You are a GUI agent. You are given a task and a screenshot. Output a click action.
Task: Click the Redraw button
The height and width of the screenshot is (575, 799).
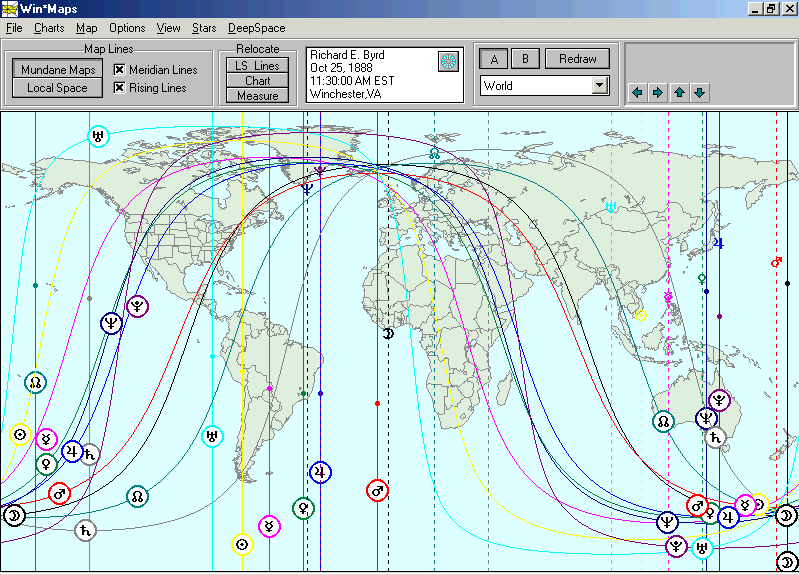point(577,59)
